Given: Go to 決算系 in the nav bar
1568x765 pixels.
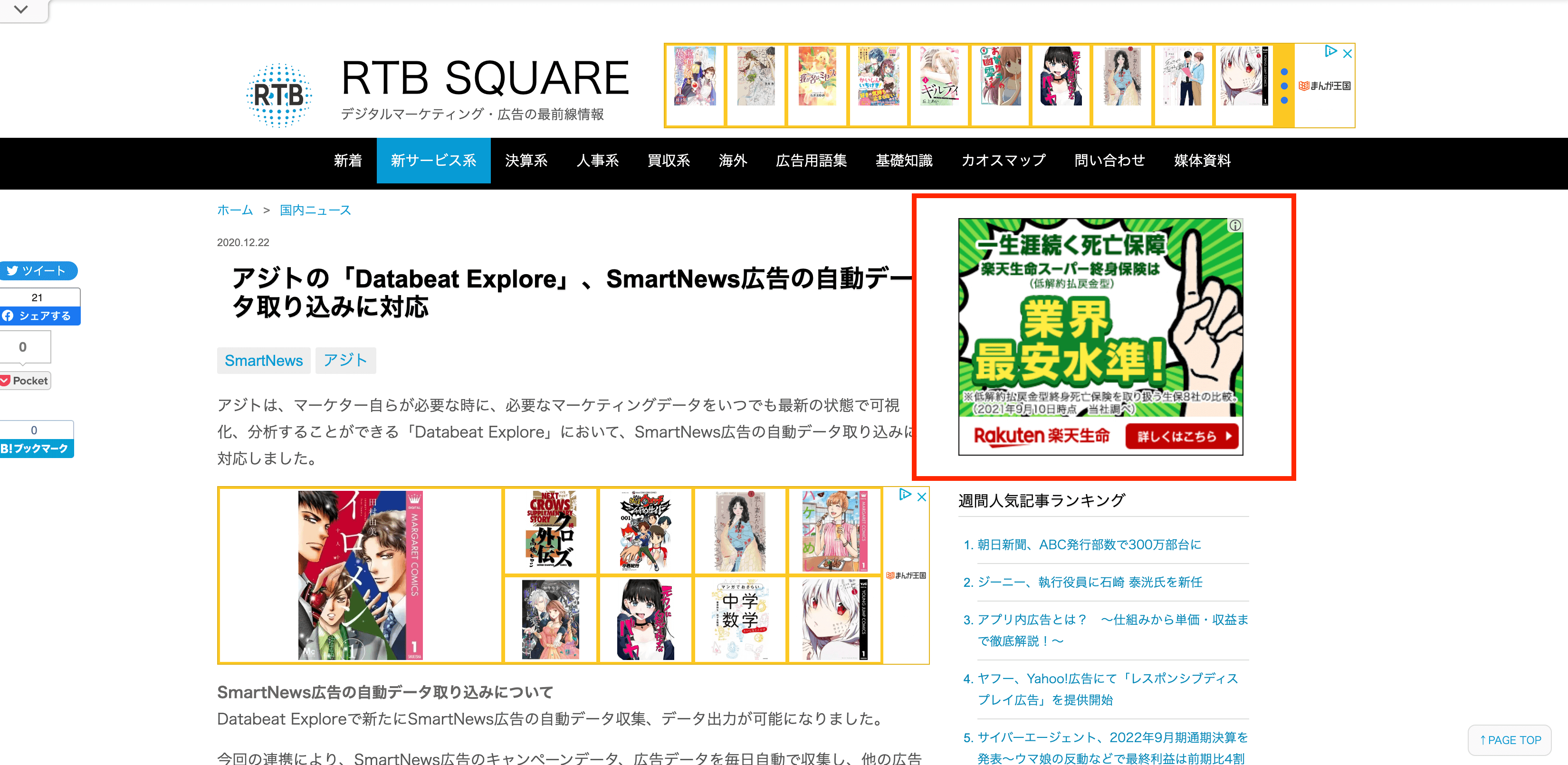Looking at the screenshot, I should pos(526,161).
